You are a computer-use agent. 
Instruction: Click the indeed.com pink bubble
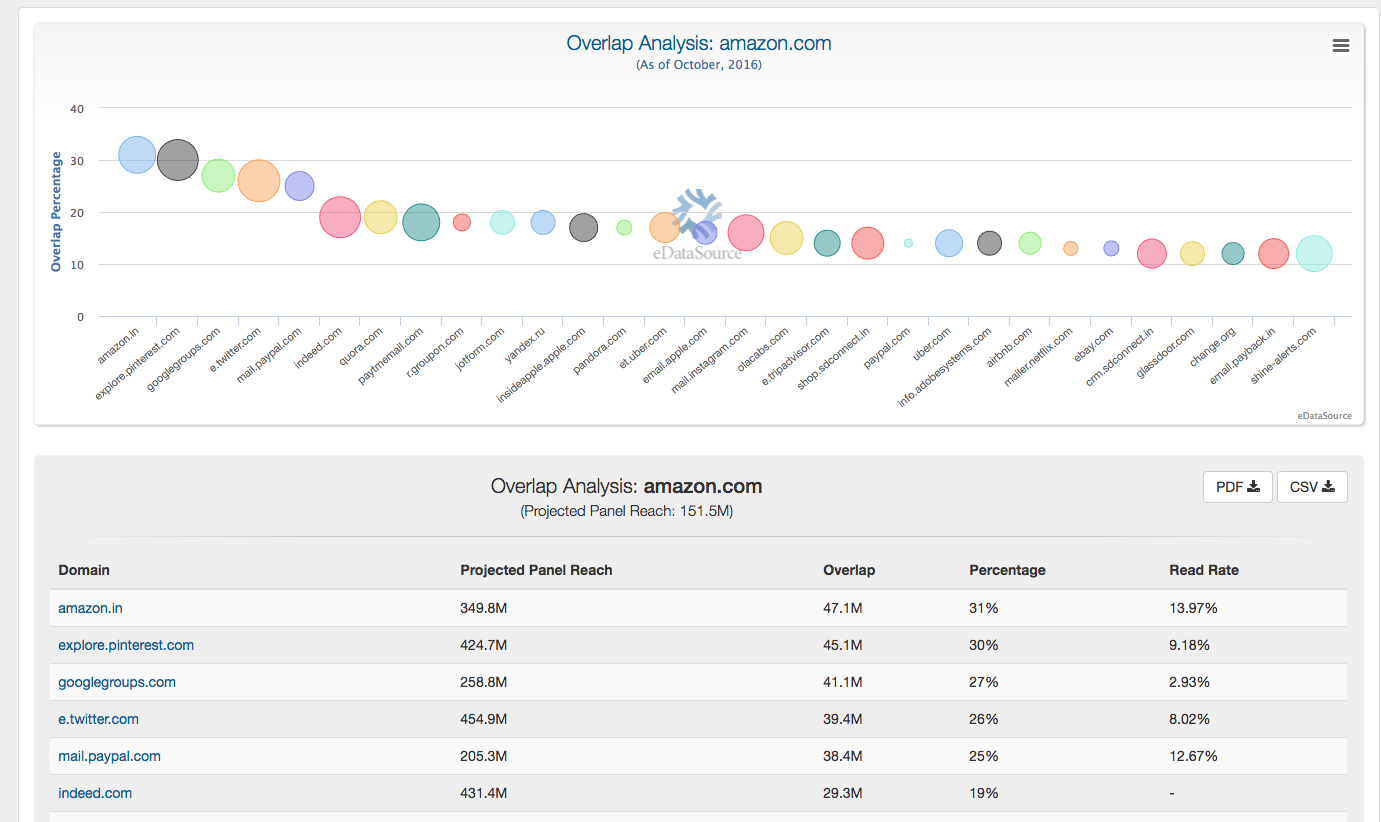point(340,217)
